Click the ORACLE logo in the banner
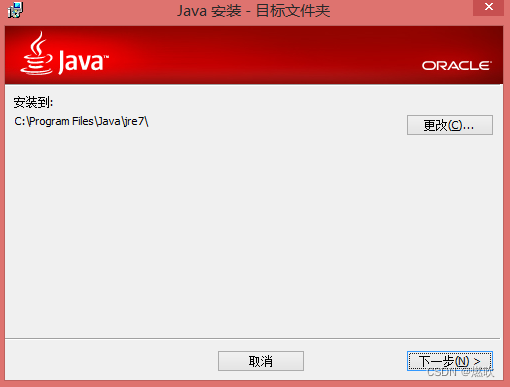Viewport: 510px width, 387px height. coord(457,65)
